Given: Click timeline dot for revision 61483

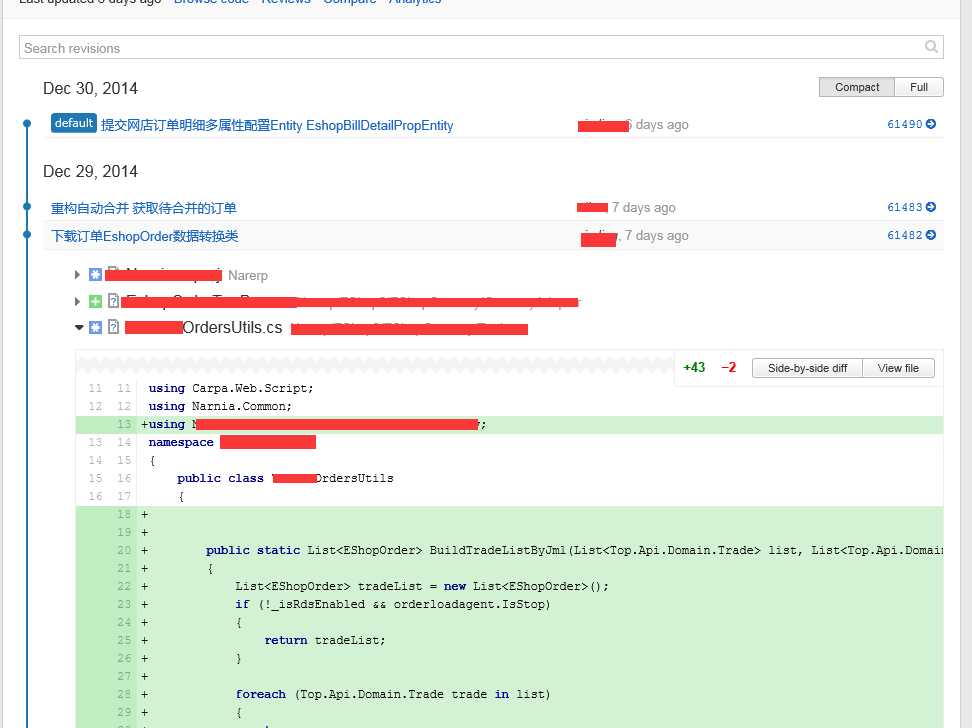Looking at the screenshot, I should [x=27, y=206].
